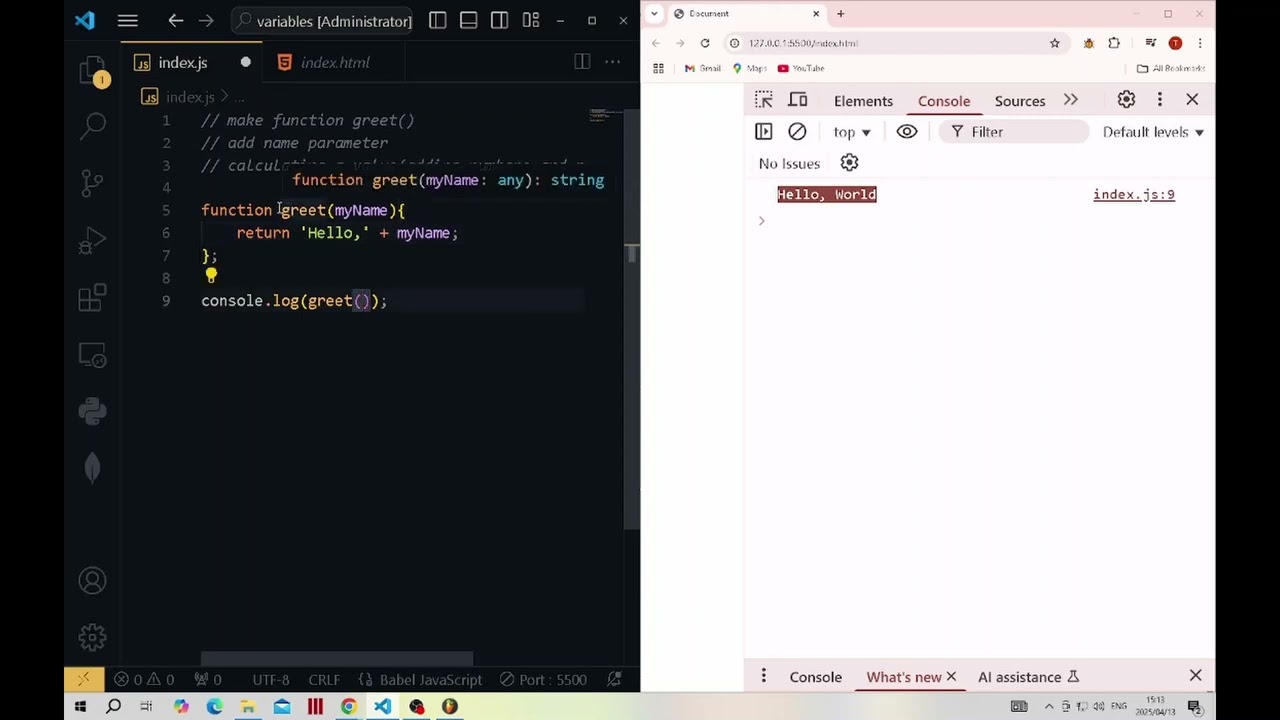The image size is (1280, 720).
Task: Open the Chrome Extensions puzzle menu
Action: click(x=1114, y=43)
